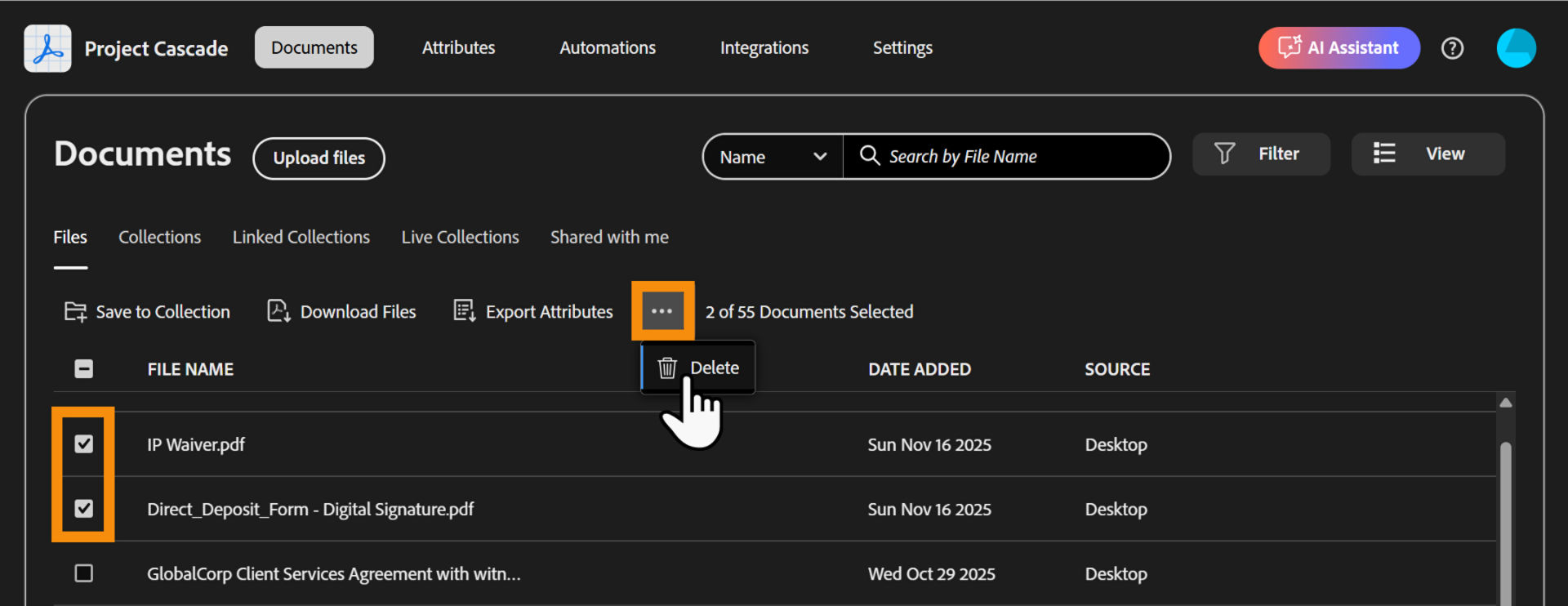Image resolution: width=1568 pixels, height=606 pixels.
Task: Open the View layout options
Action: tap(1427, 154)
